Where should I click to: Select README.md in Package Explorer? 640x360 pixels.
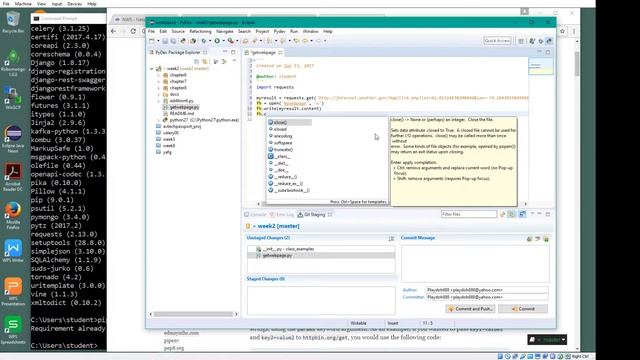tap(182, 113)
